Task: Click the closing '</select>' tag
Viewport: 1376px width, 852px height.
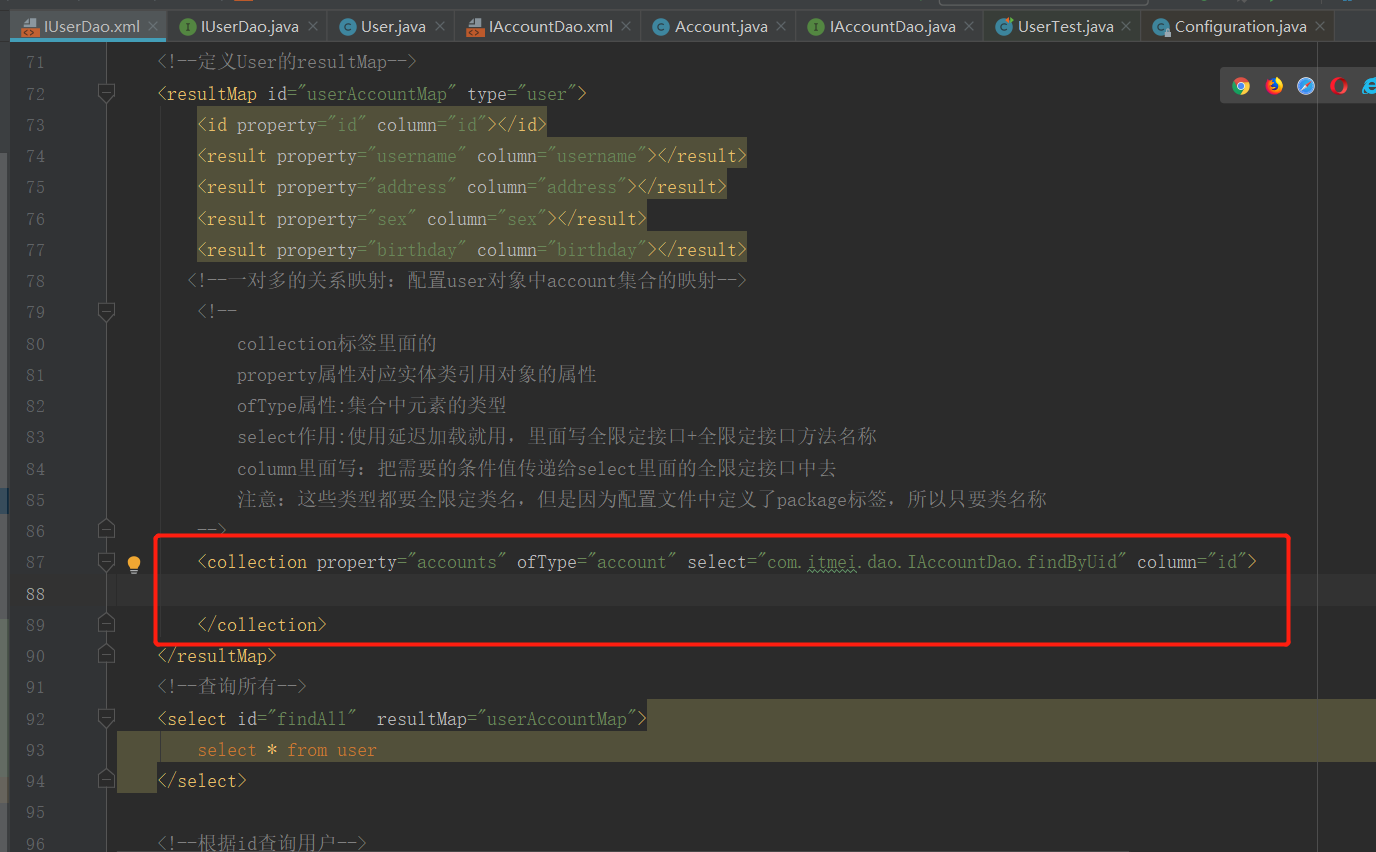Action: click(202, 781)
